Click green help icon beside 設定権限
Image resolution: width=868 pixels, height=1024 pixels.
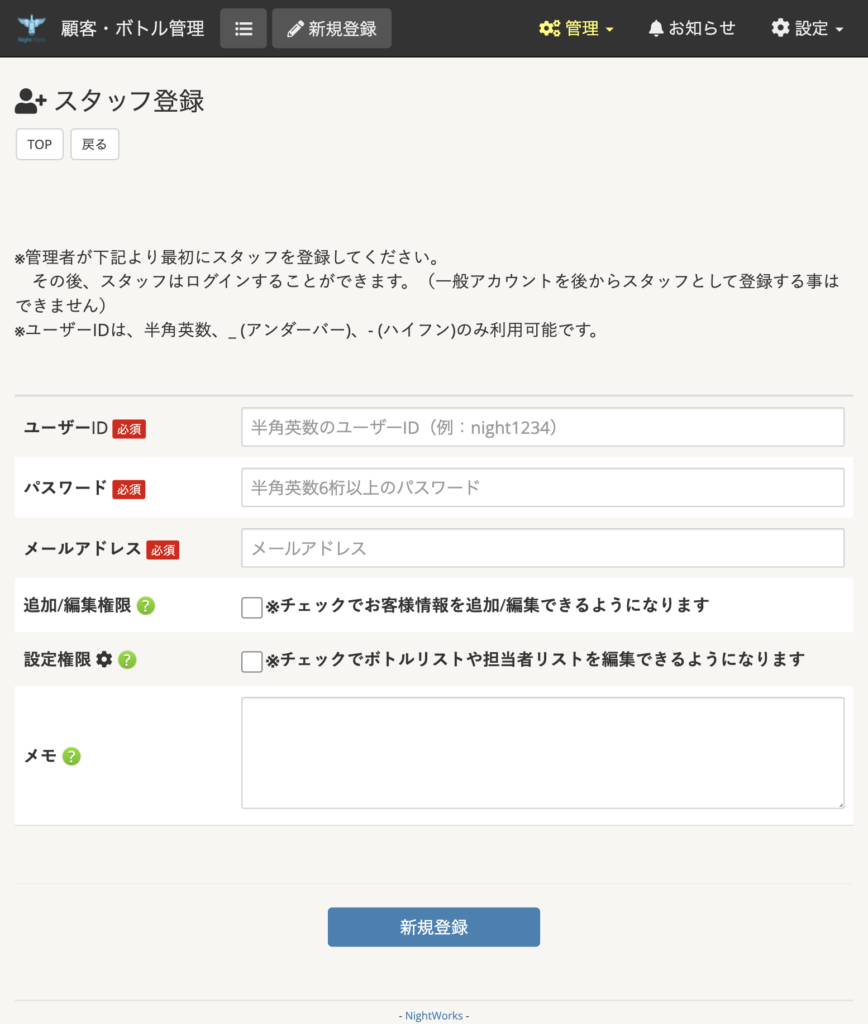(127, 660)
